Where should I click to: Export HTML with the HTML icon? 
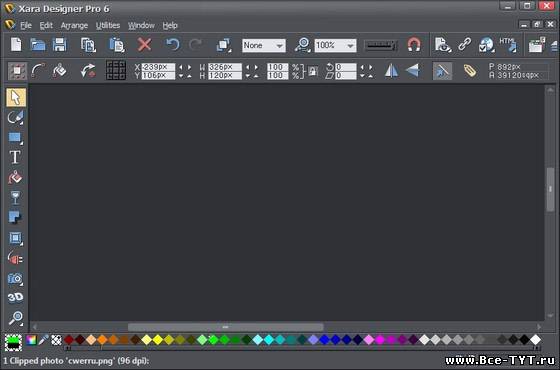tap(508, 45)
